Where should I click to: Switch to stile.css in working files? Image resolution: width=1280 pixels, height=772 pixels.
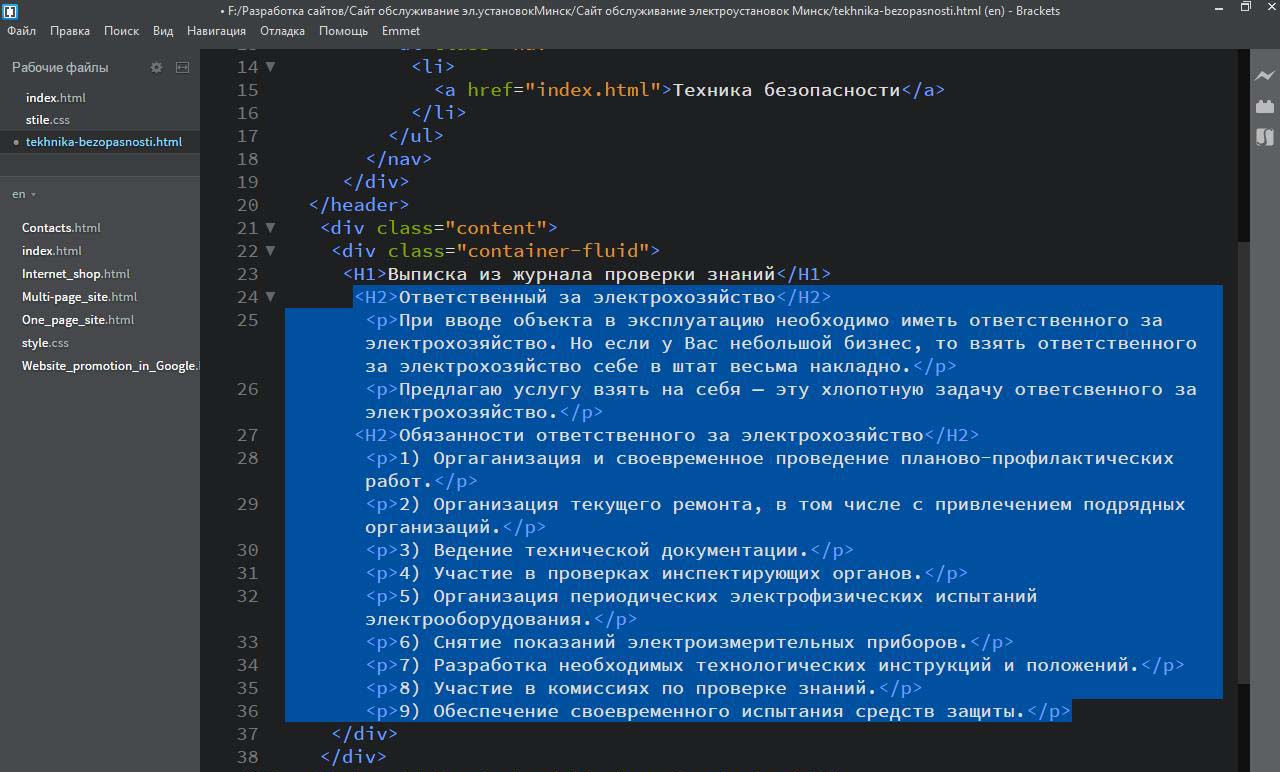(48, 120)
